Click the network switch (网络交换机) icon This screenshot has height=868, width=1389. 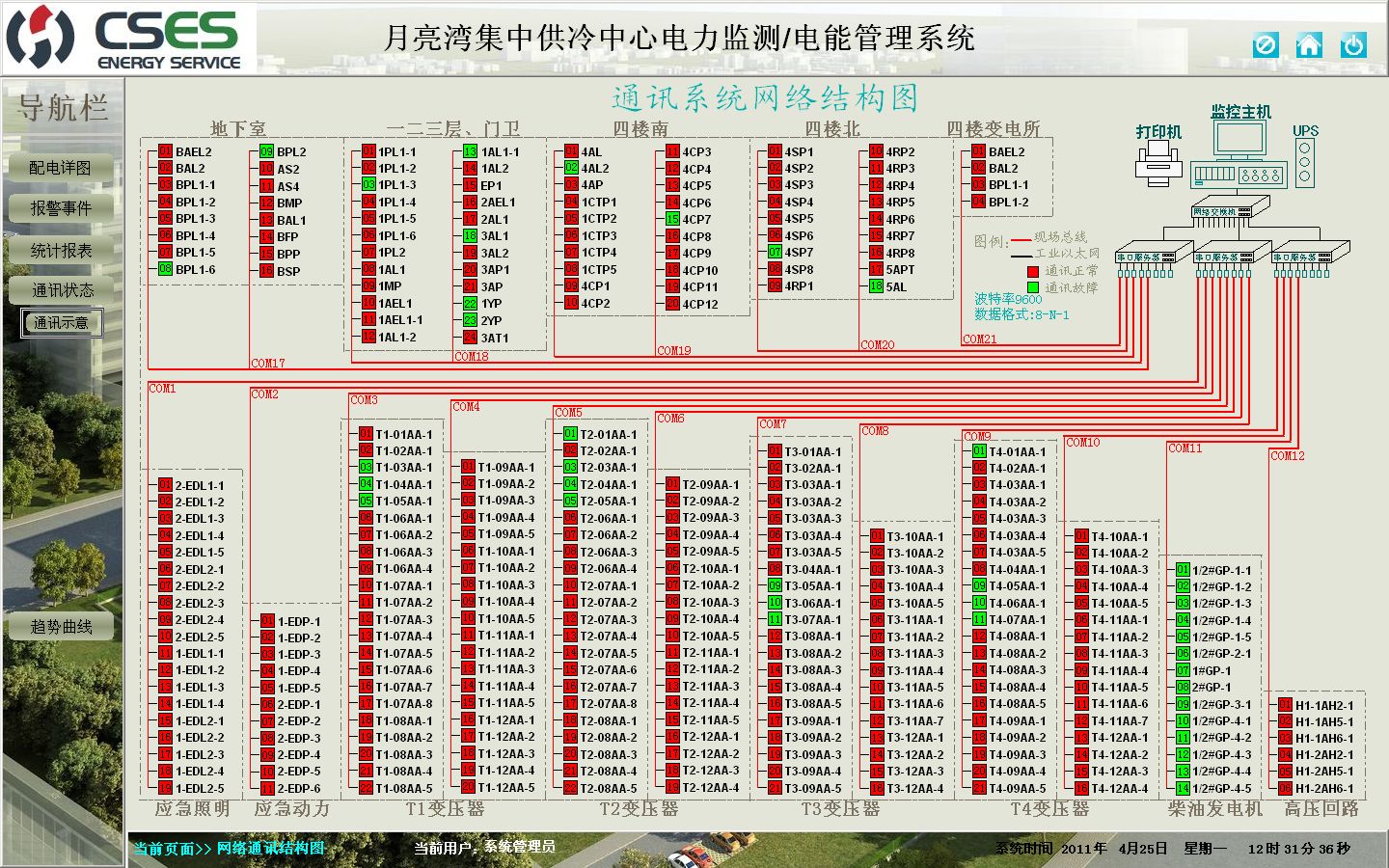[x=1221, y=210]
